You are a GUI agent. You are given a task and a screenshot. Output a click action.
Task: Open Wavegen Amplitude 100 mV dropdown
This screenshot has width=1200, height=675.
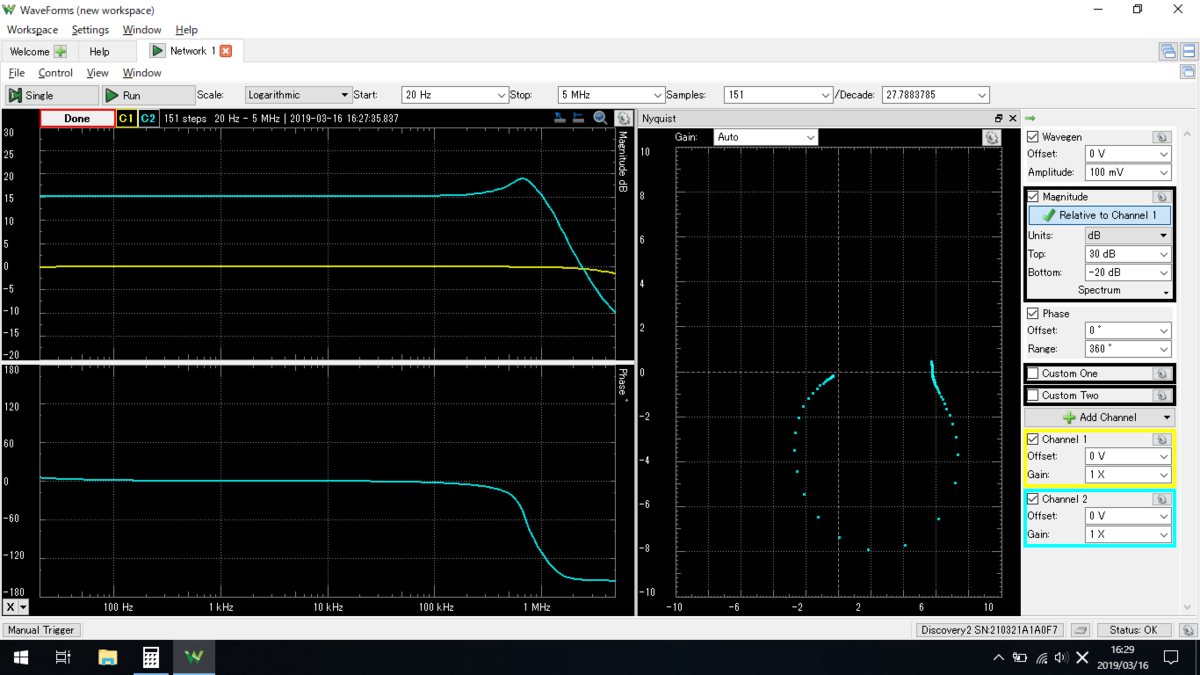coord(1128,173)
